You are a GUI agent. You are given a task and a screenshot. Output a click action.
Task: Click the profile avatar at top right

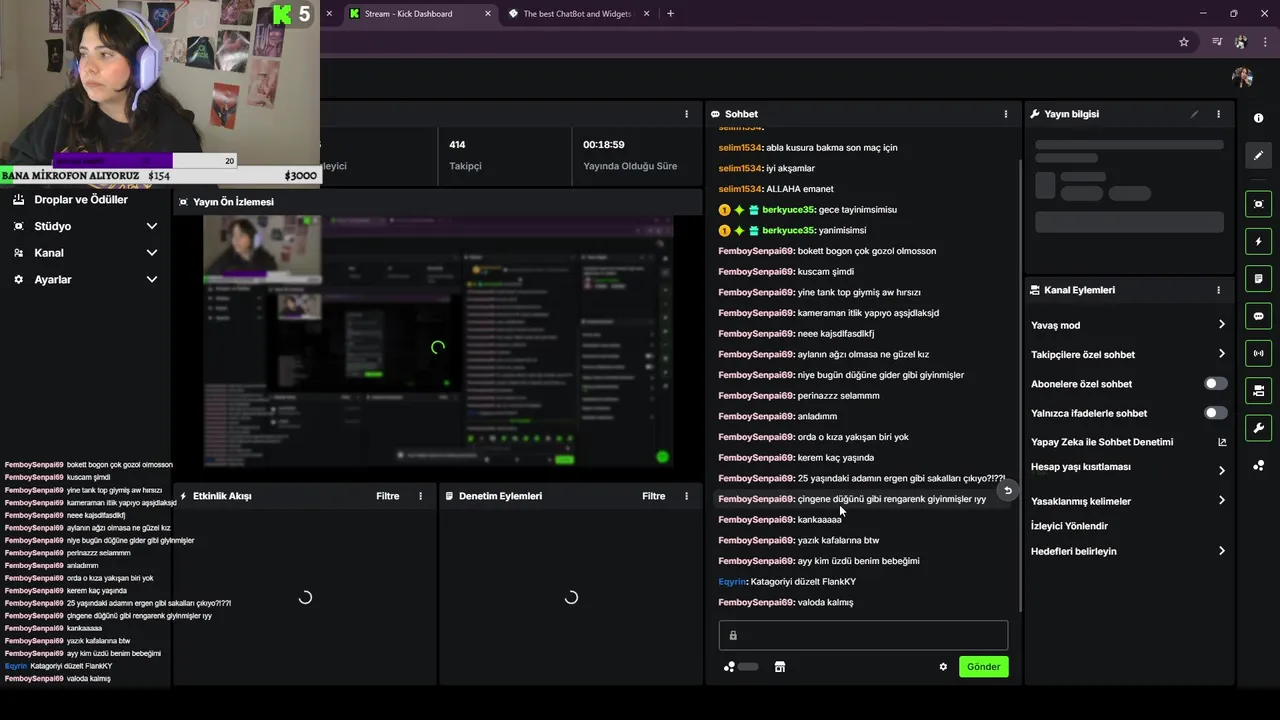1242,78
